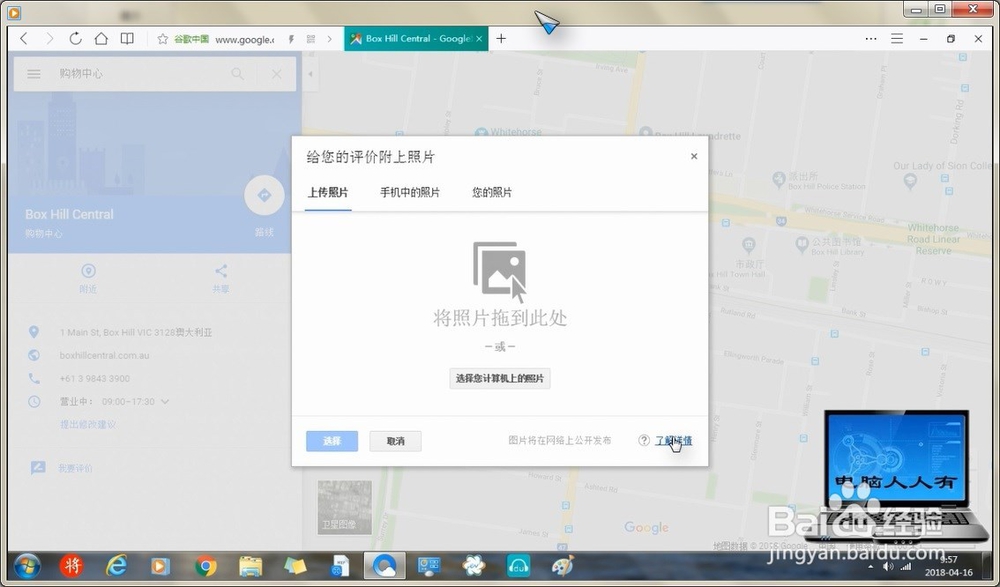1000x587 pixels.
Task: Open Internet Explorer from taskbar
Action: tap(116, 566)
